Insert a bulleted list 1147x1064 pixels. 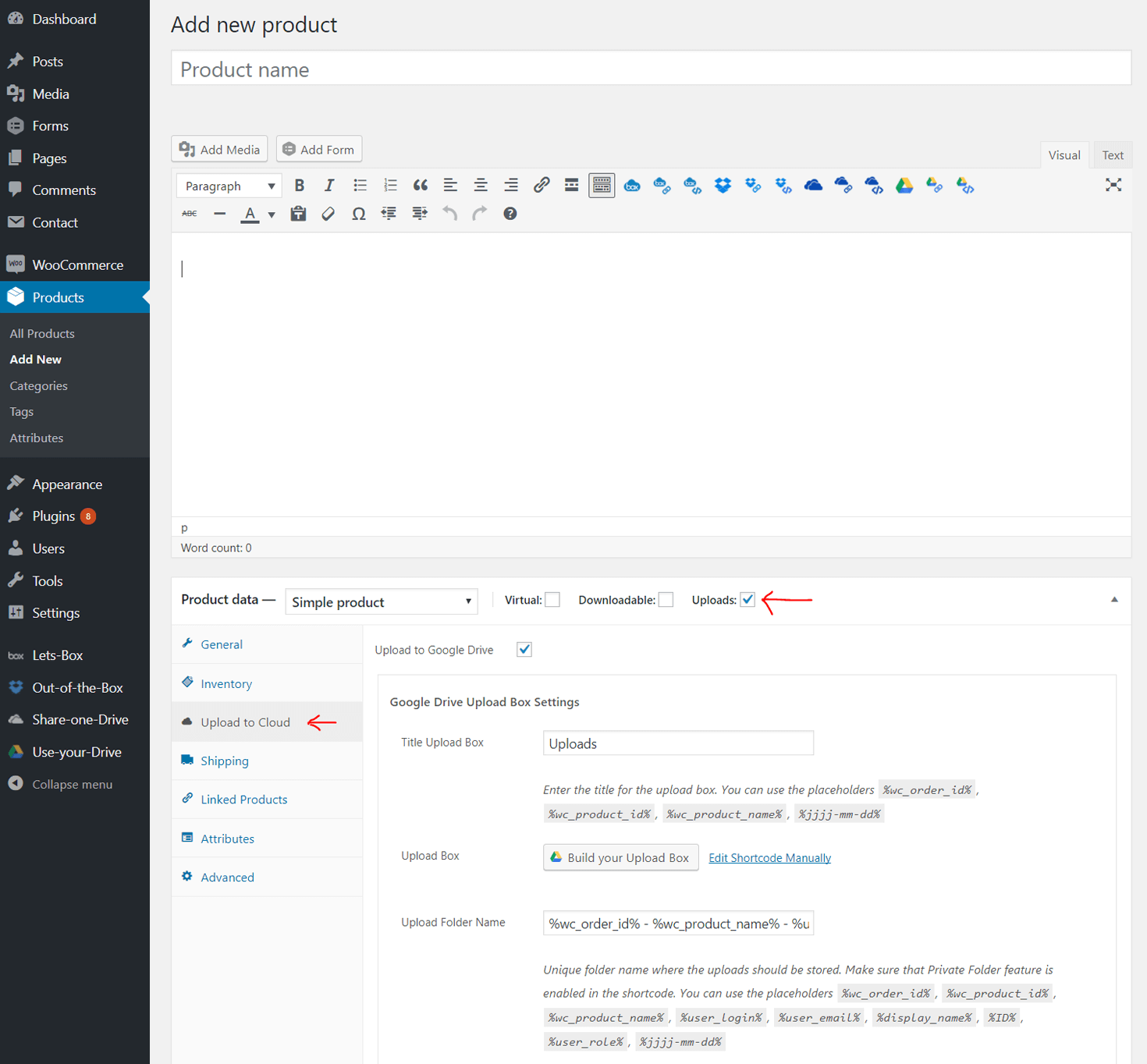point(360,186)
